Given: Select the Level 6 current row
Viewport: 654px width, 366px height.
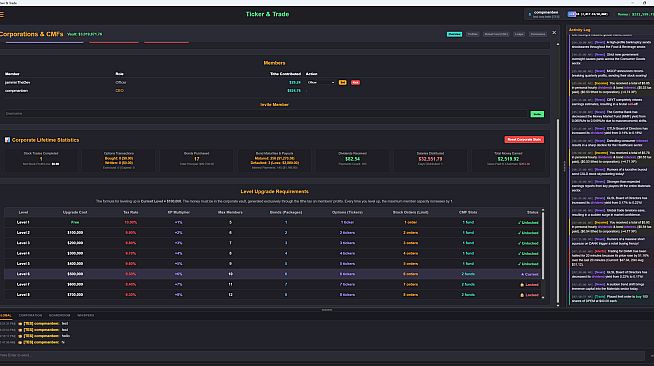Looking at the screenshot, I should pos(273,274).
